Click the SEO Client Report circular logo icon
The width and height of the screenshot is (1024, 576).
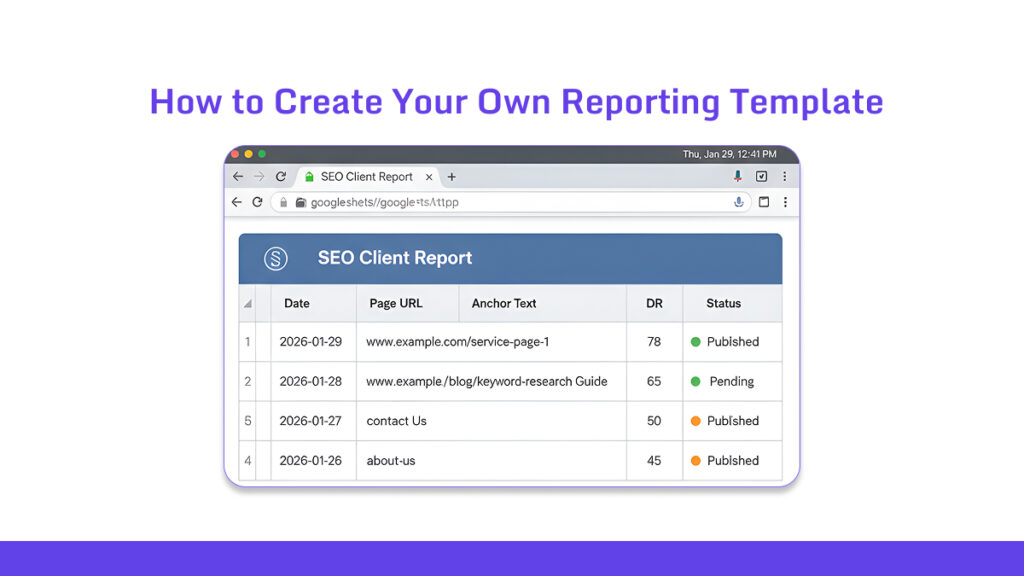tap(275, 257)
